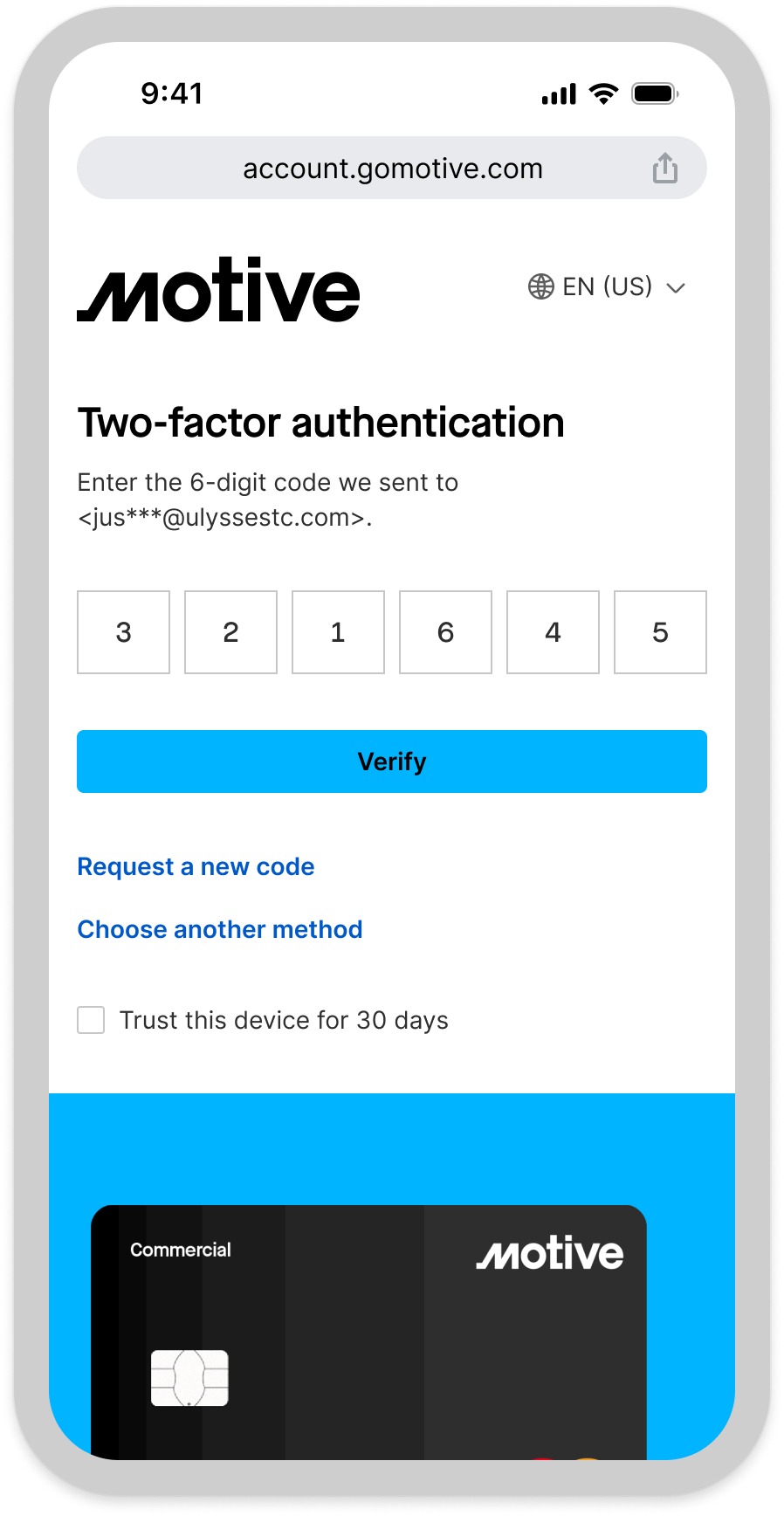Viewport: 784px width, 1516px height.
Task: Tap the browser share icon
Action: [664, 168]
